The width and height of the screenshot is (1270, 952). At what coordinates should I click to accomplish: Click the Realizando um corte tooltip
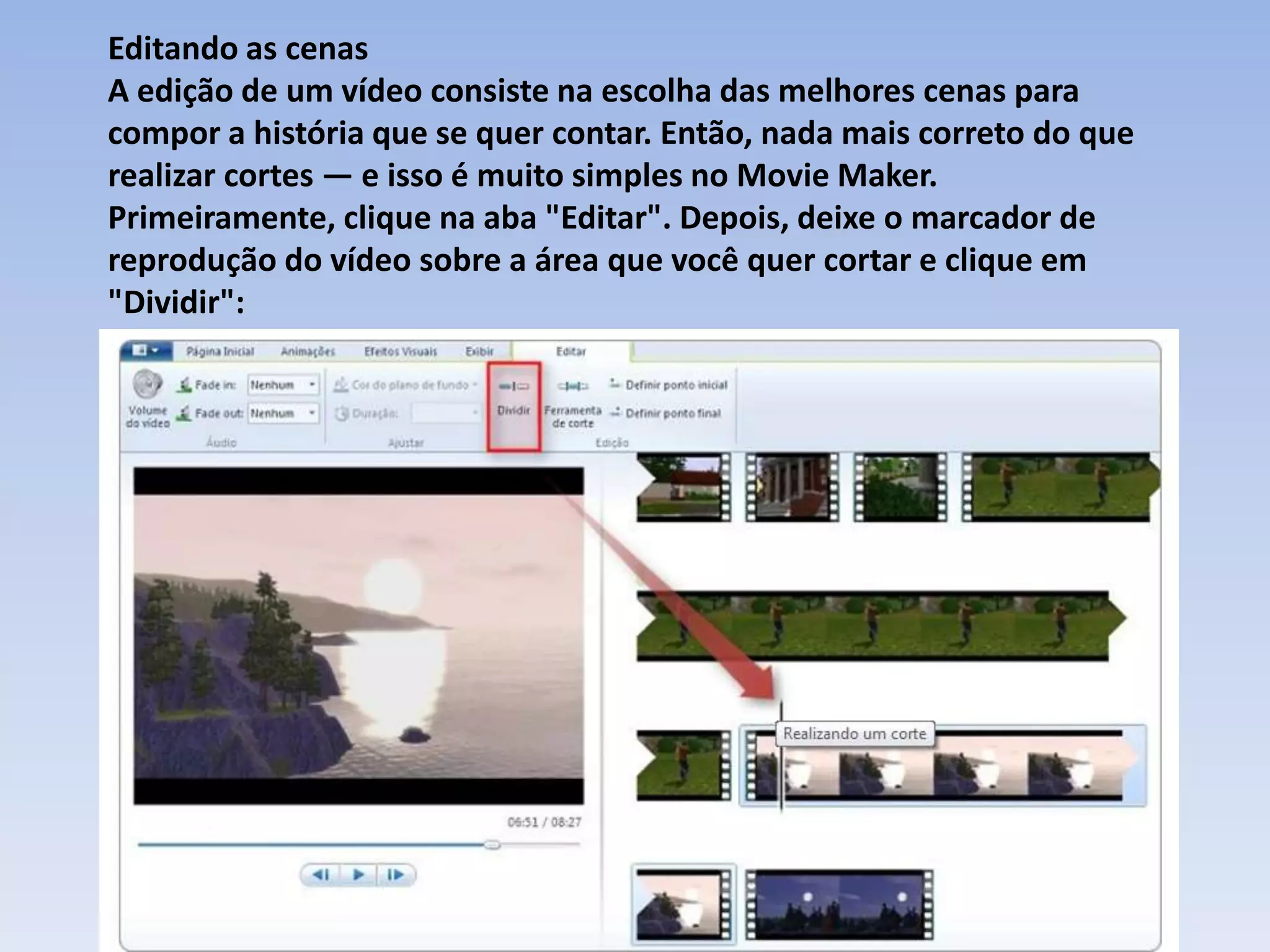pos(855,734)
